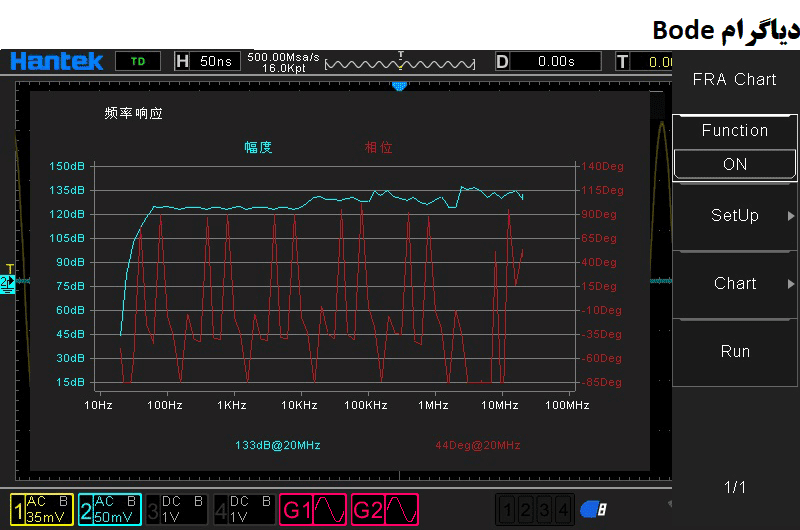Click the 140Deg axis label
800x530 pixels.
603,166
